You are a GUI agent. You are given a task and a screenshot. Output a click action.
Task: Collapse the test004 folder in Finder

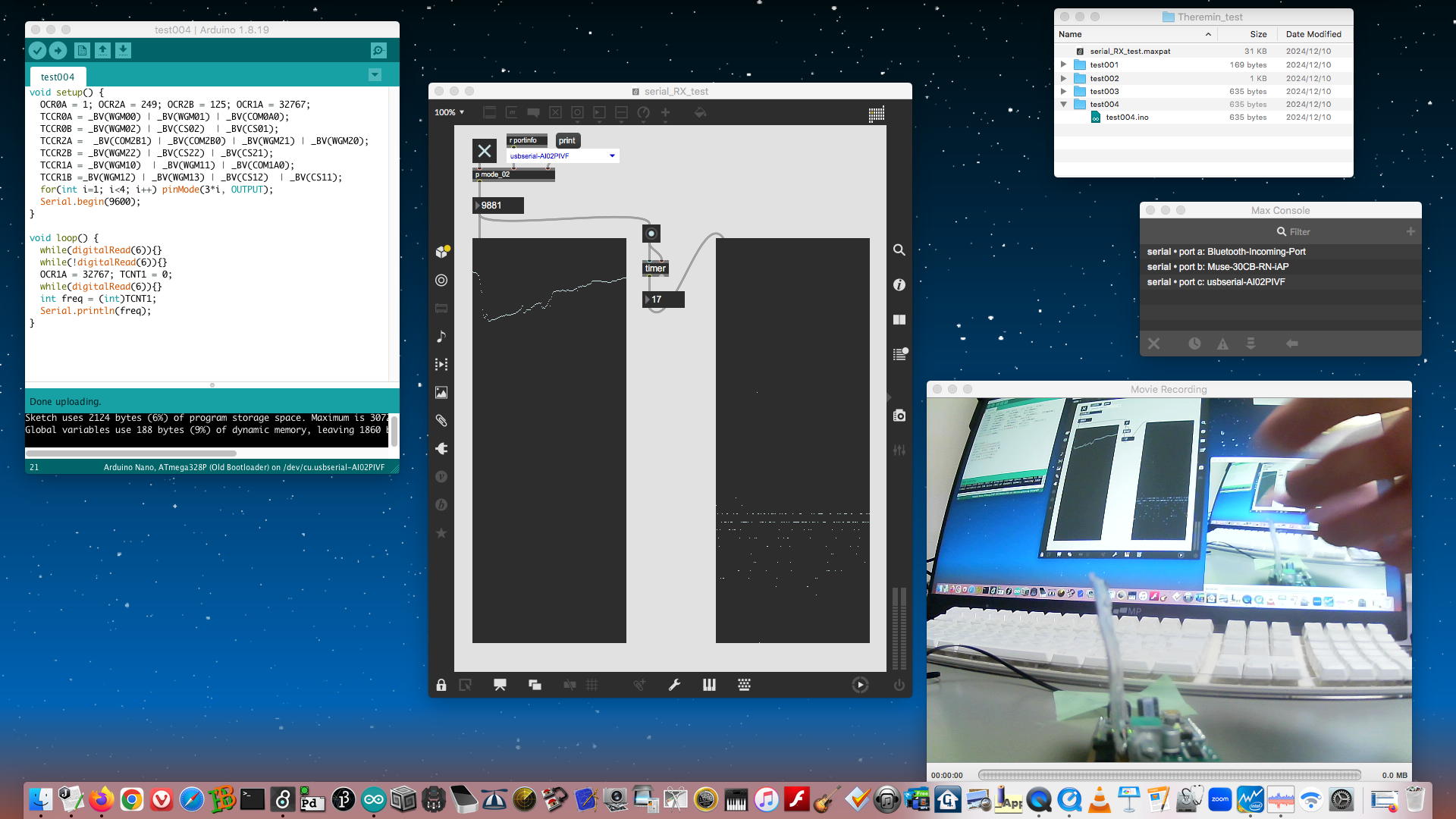(x=1064, y=105)
